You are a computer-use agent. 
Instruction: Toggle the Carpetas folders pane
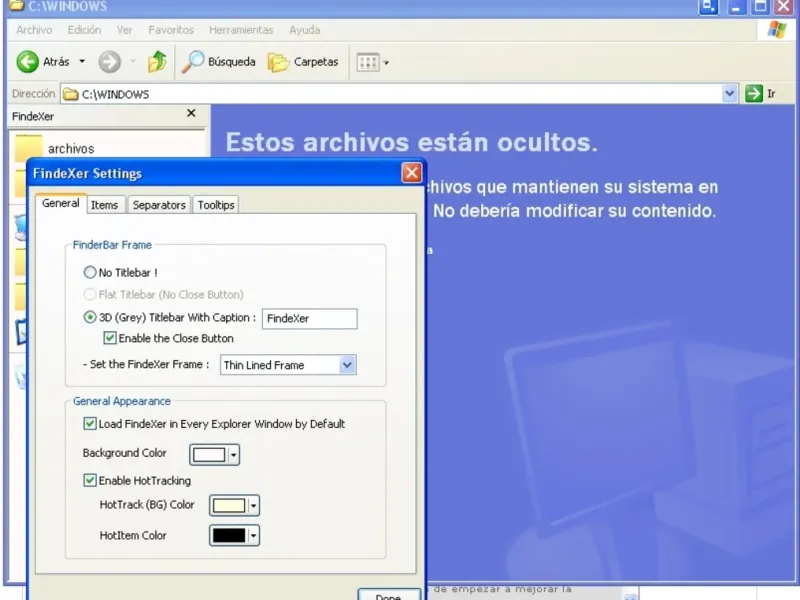coord(303,62)
